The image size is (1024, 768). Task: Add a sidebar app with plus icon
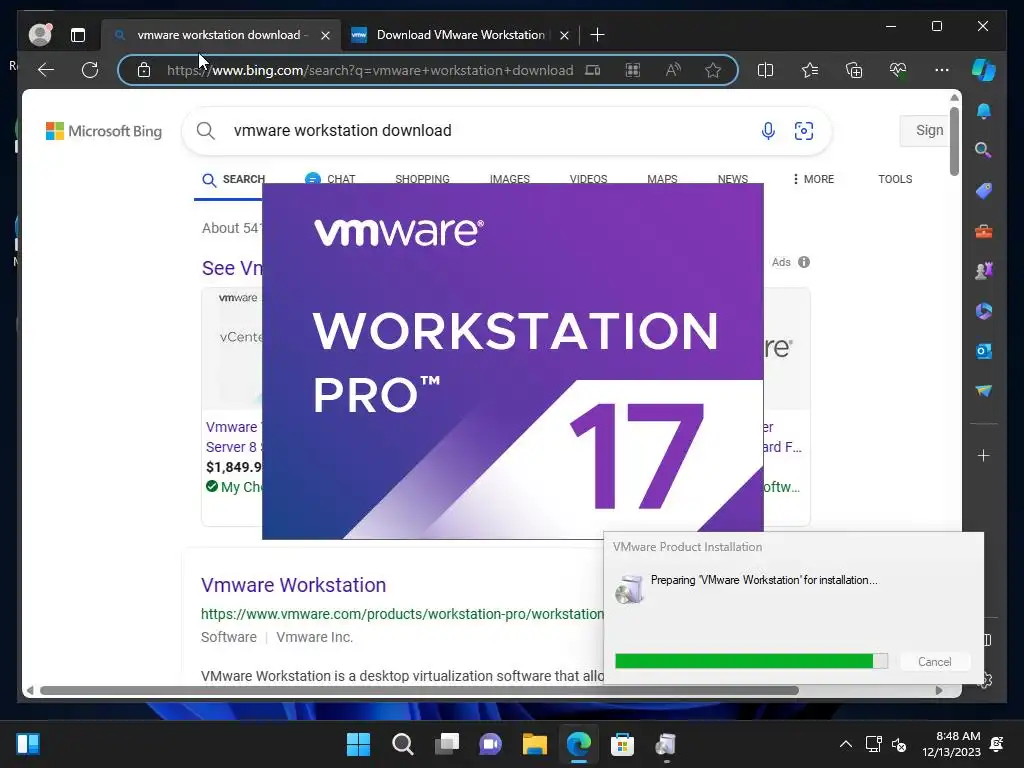click(984, 455)
